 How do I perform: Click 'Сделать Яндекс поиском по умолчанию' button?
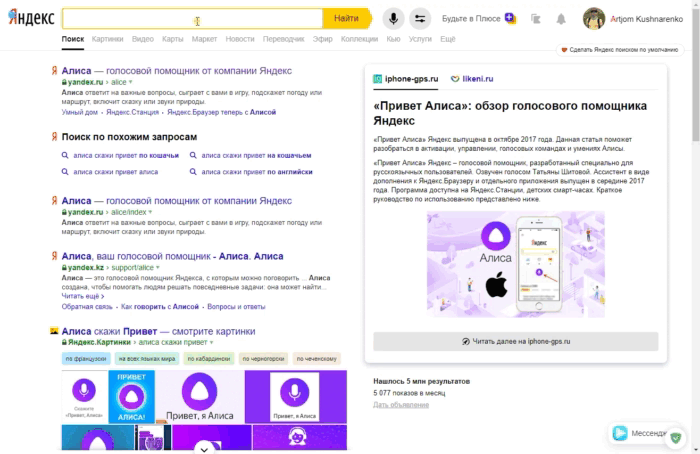click(620, 50)
